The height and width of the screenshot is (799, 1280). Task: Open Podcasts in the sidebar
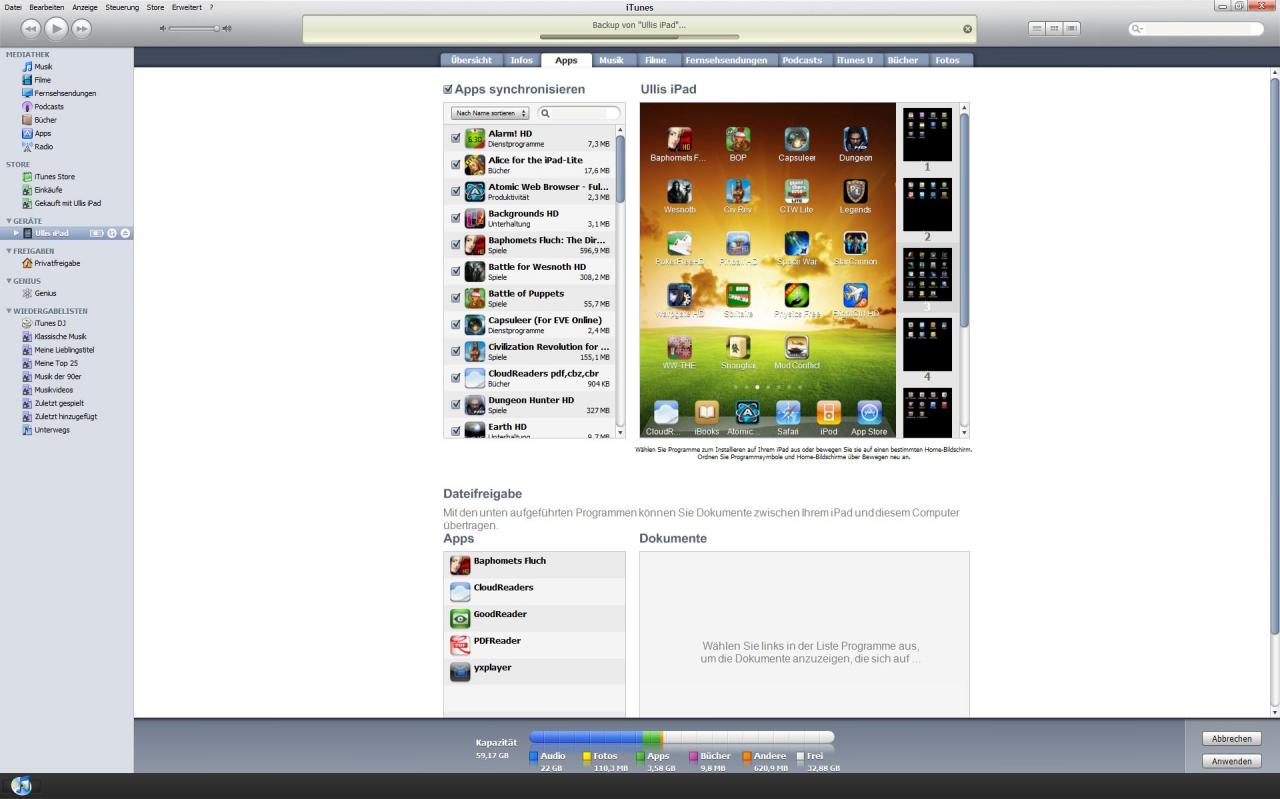click(x=48, y=107)
